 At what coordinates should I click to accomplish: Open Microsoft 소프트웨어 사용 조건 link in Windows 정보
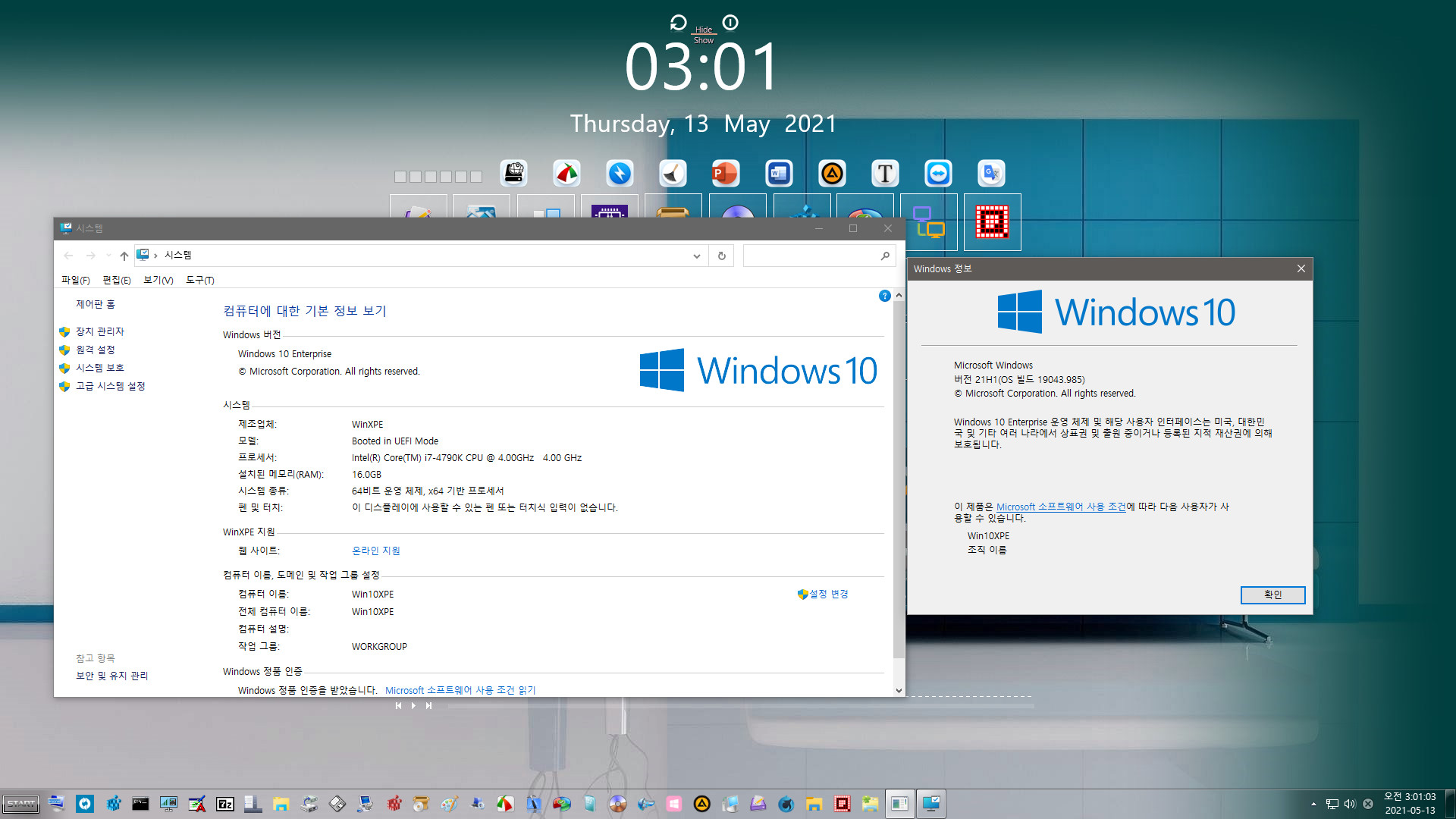click(1061, 507)
